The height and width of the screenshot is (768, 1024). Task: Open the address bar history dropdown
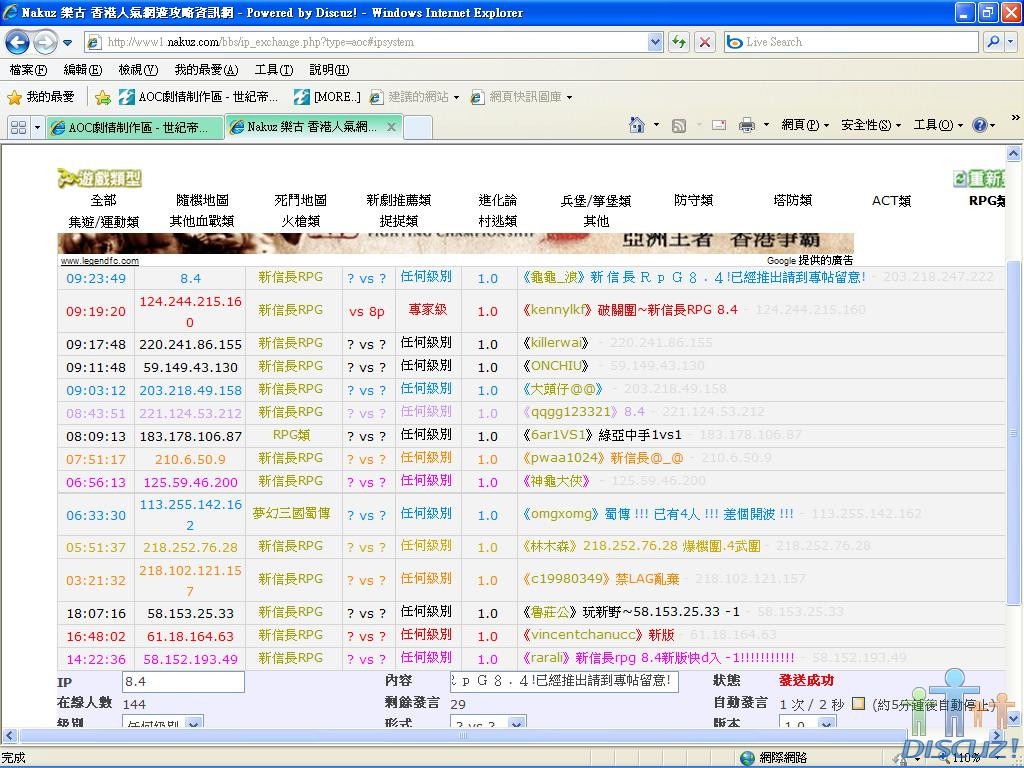[656, 42]
